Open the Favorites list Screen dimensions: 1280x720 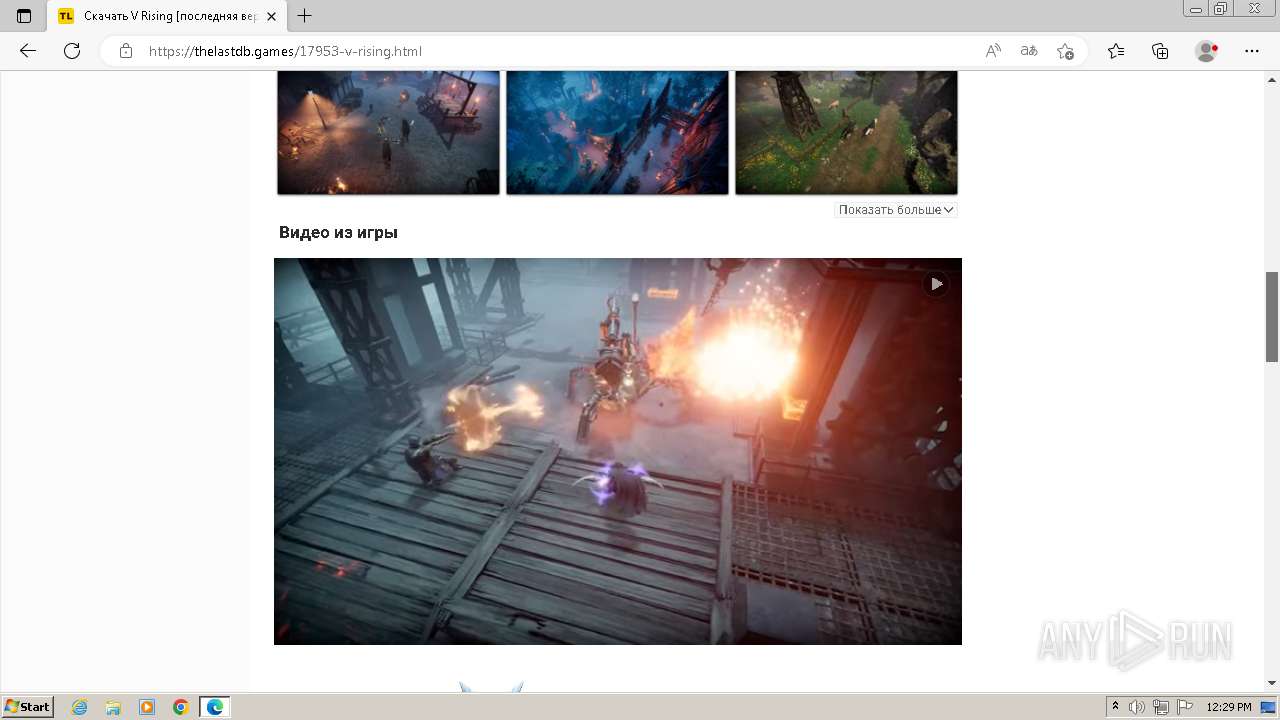(1116, 51)
